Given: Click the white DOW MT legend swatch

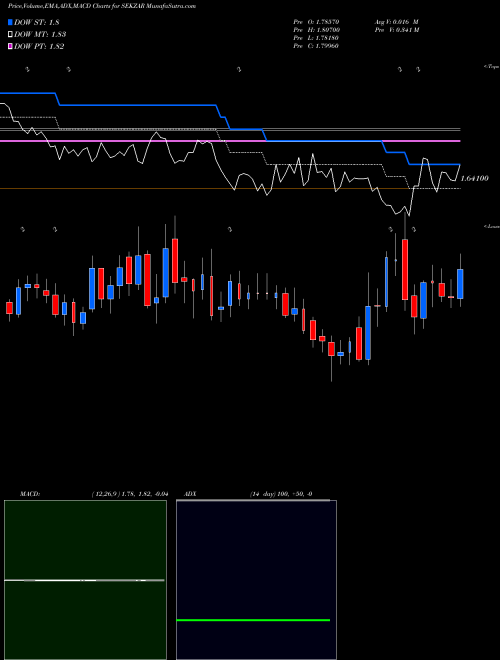Looking at the screenshot, I should coord(10,35).
